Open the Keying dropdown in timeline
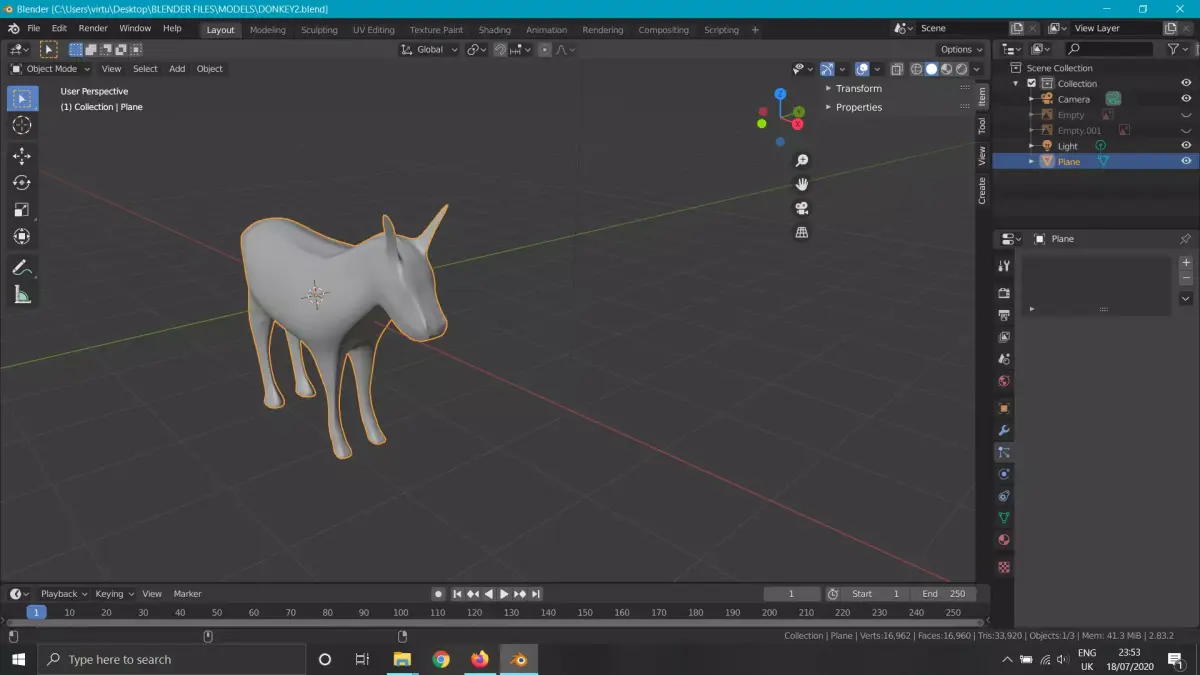1200x675 pixels. [114, 594]
